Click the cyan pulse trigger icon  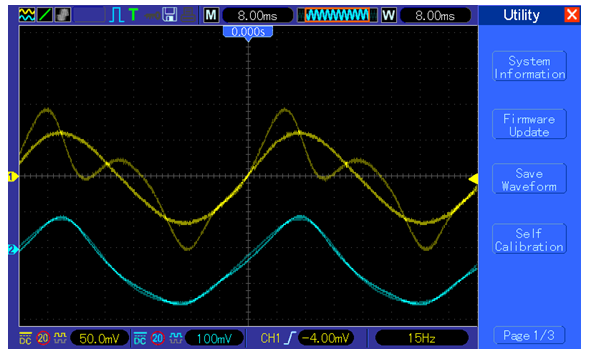[x=117, y=15]
